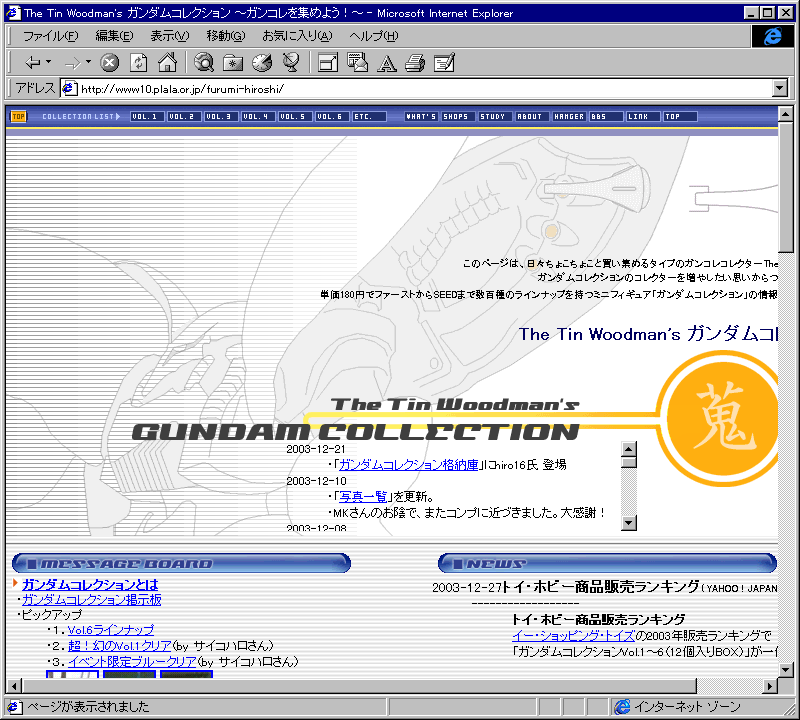800x720 pixels.
Task: Open the Forward button history dropdown arrow
Action: tap(88, 62)
